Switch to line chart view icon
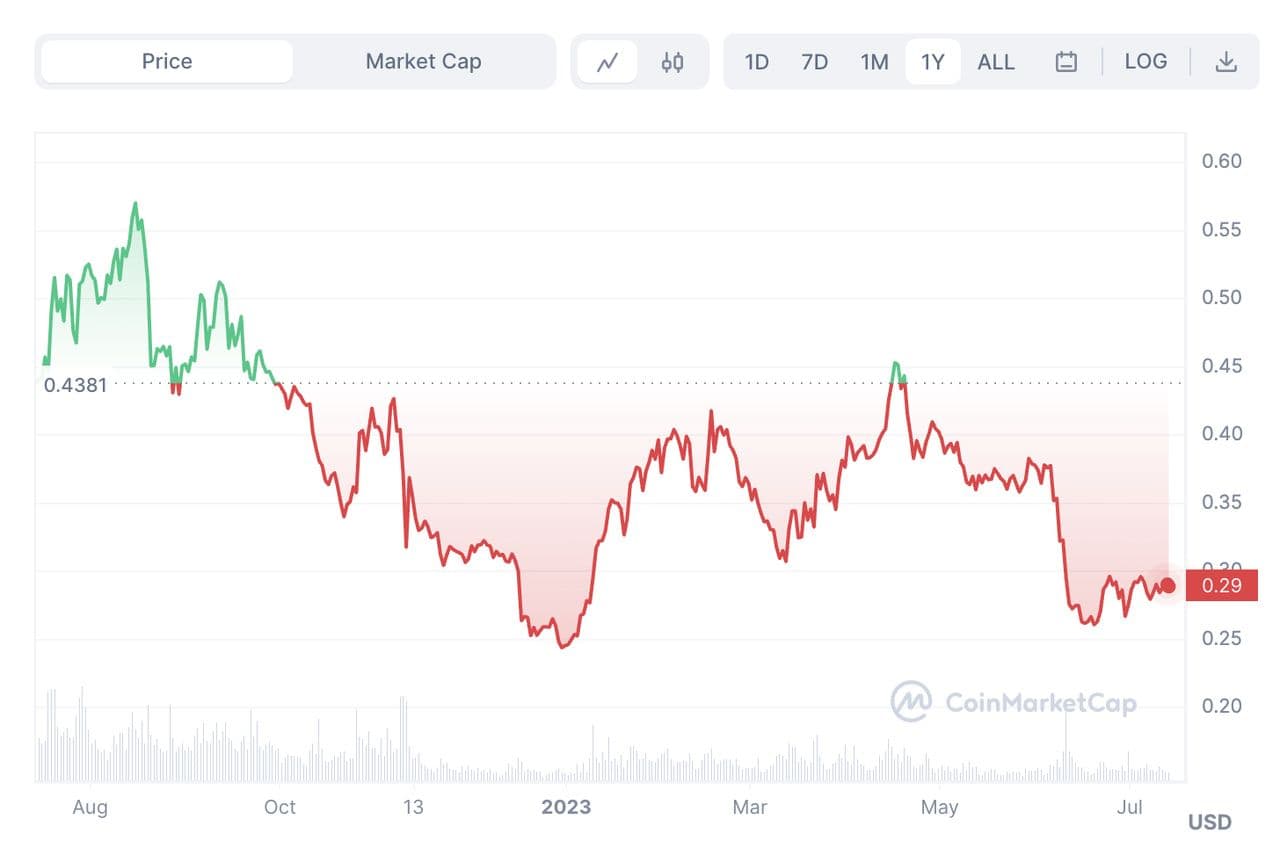The width and height of the screenshot is (1280, 856). pos(607,62)
